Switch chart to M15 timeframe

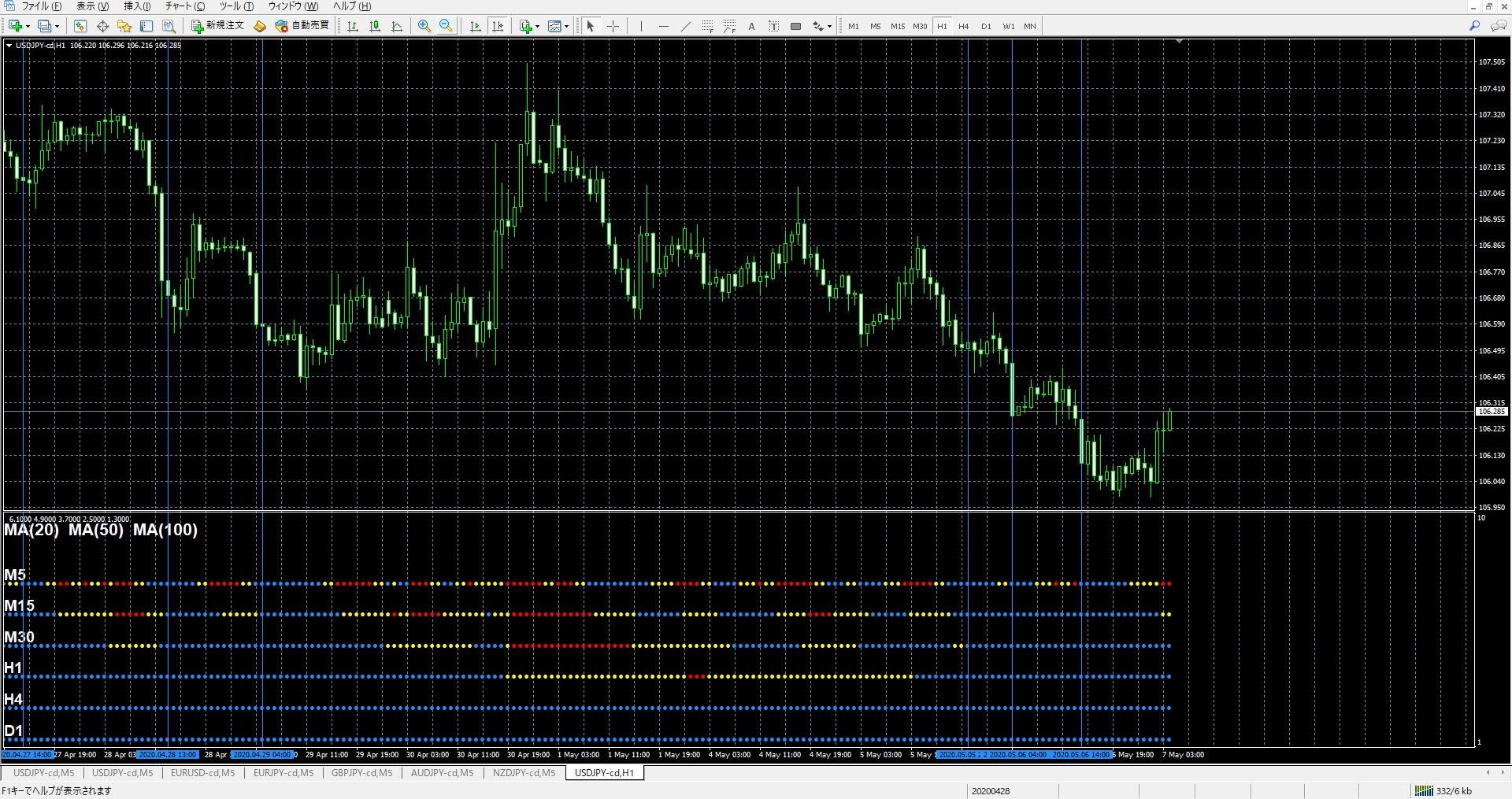tap(898, 26)
